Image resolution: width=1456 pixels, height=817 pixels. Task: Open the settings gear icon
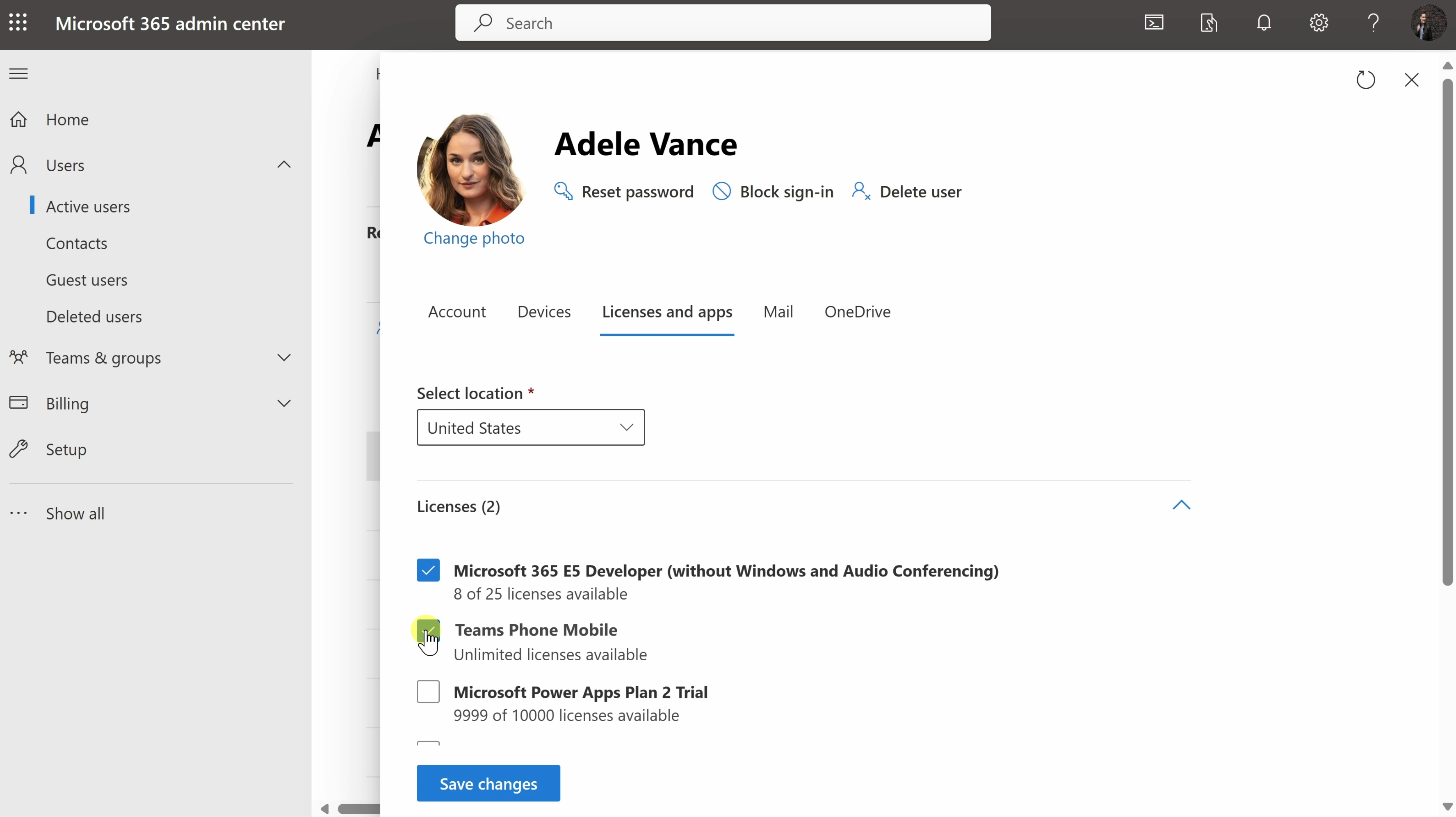(x=1319, y=23)
